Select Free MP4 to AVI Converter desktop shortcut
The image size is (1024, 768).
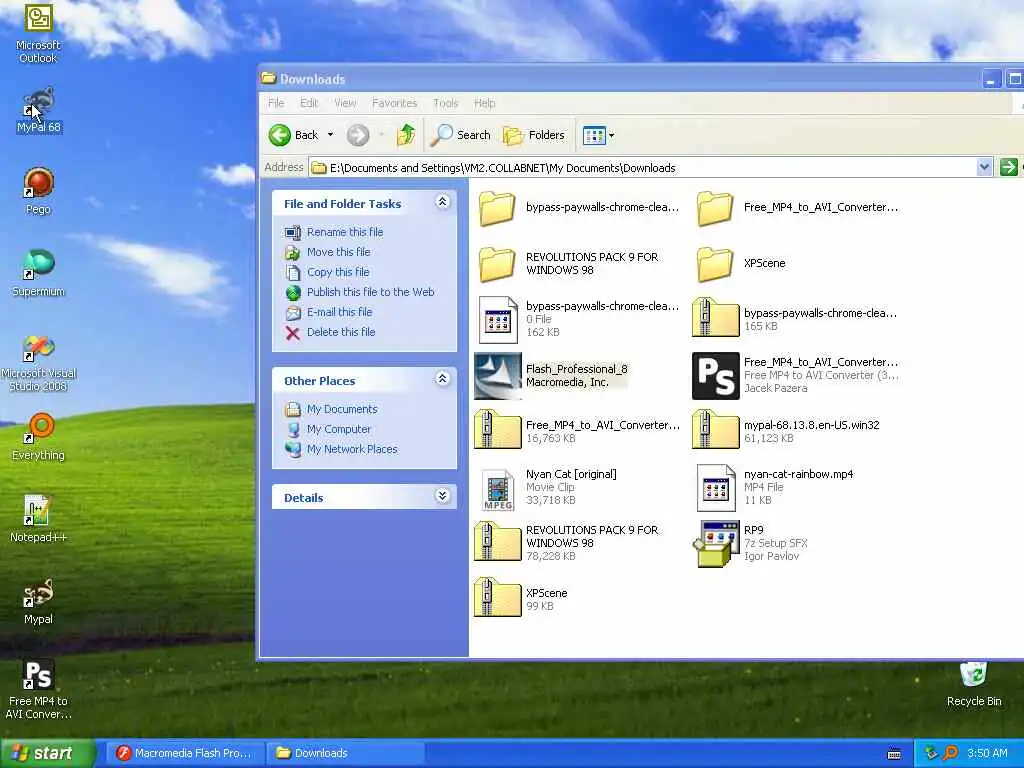(x=38, y=690)
